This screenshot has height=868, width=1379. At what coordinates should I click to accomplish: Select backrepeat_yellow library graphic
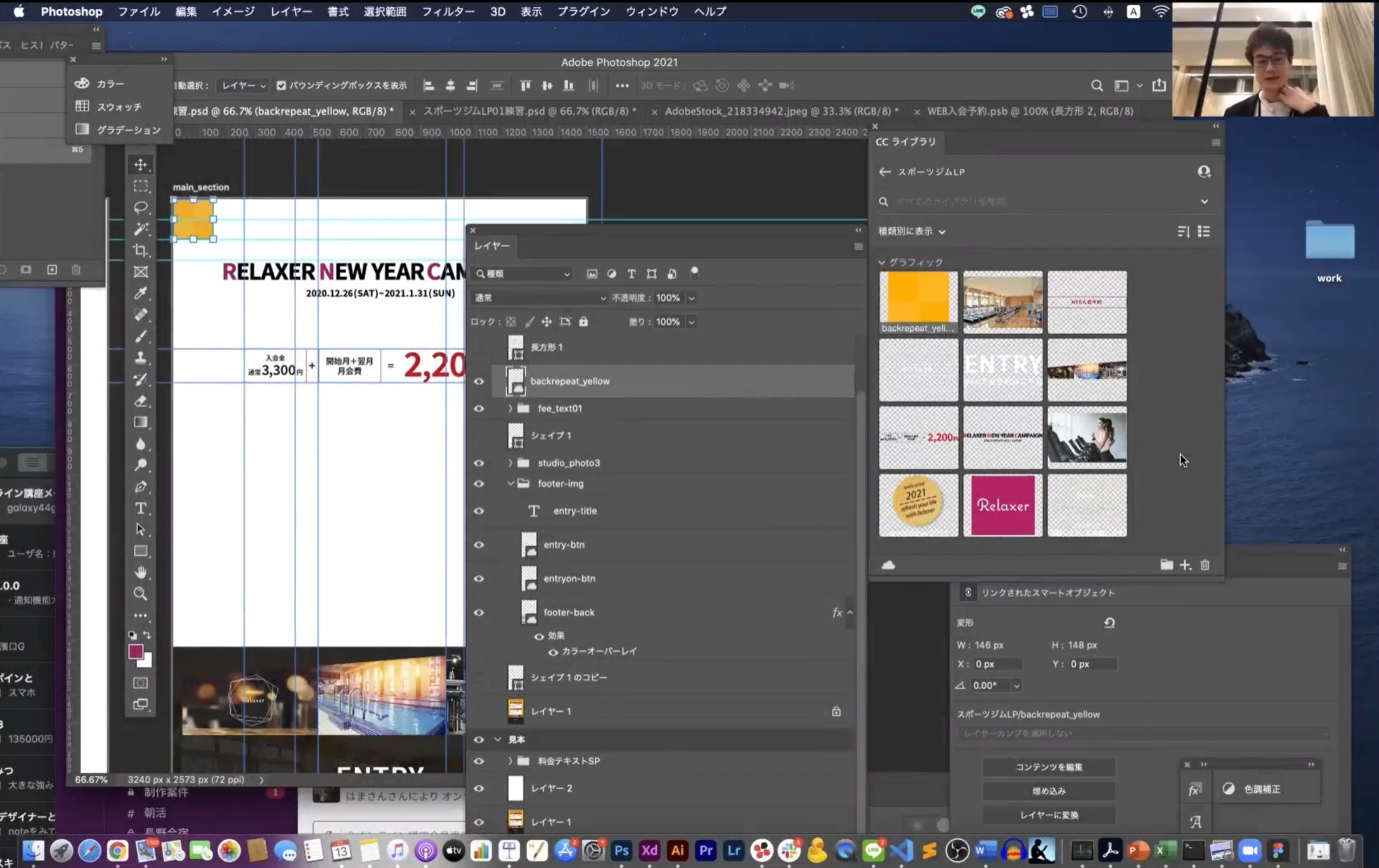(918, 302)
